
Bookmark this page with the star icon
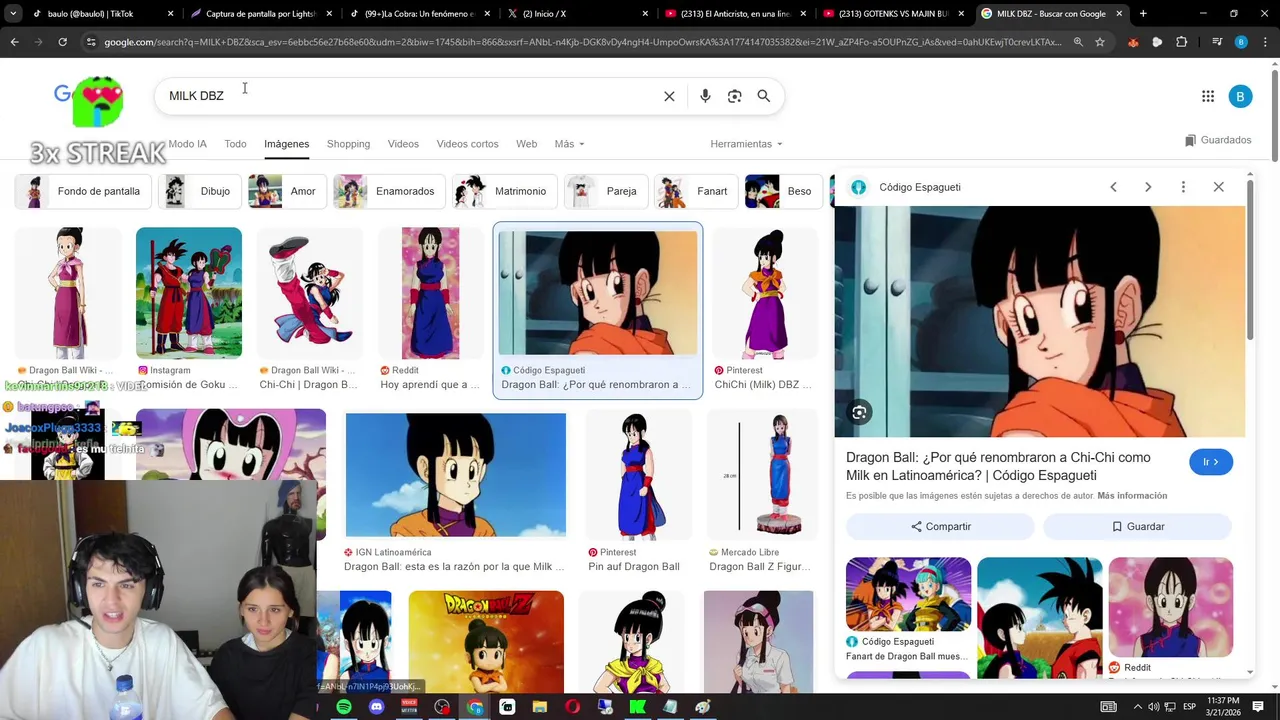[1100, 42]
